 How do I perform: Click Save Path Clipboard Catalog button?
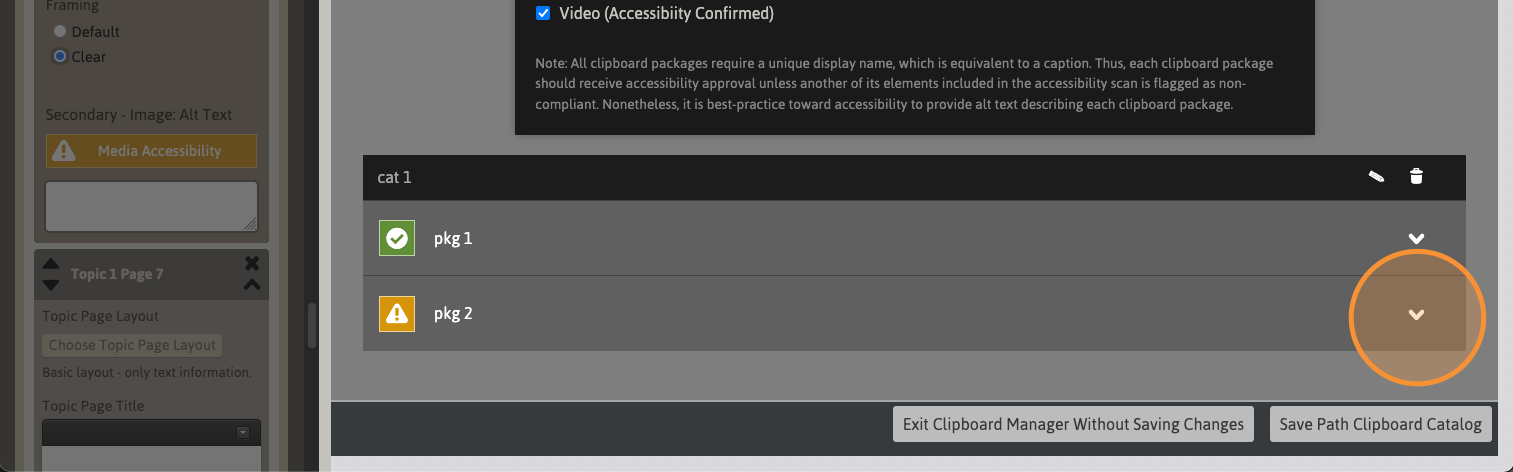tap(1380, 424)
